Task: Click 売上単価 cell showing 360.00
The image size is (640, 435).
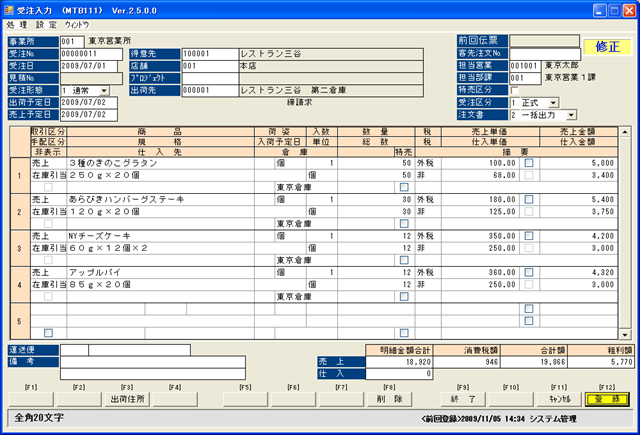Action: 480,273
